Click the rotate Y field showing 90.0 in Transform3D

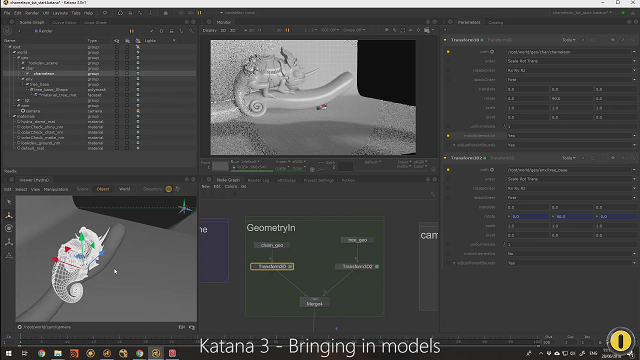pos(571,99)
